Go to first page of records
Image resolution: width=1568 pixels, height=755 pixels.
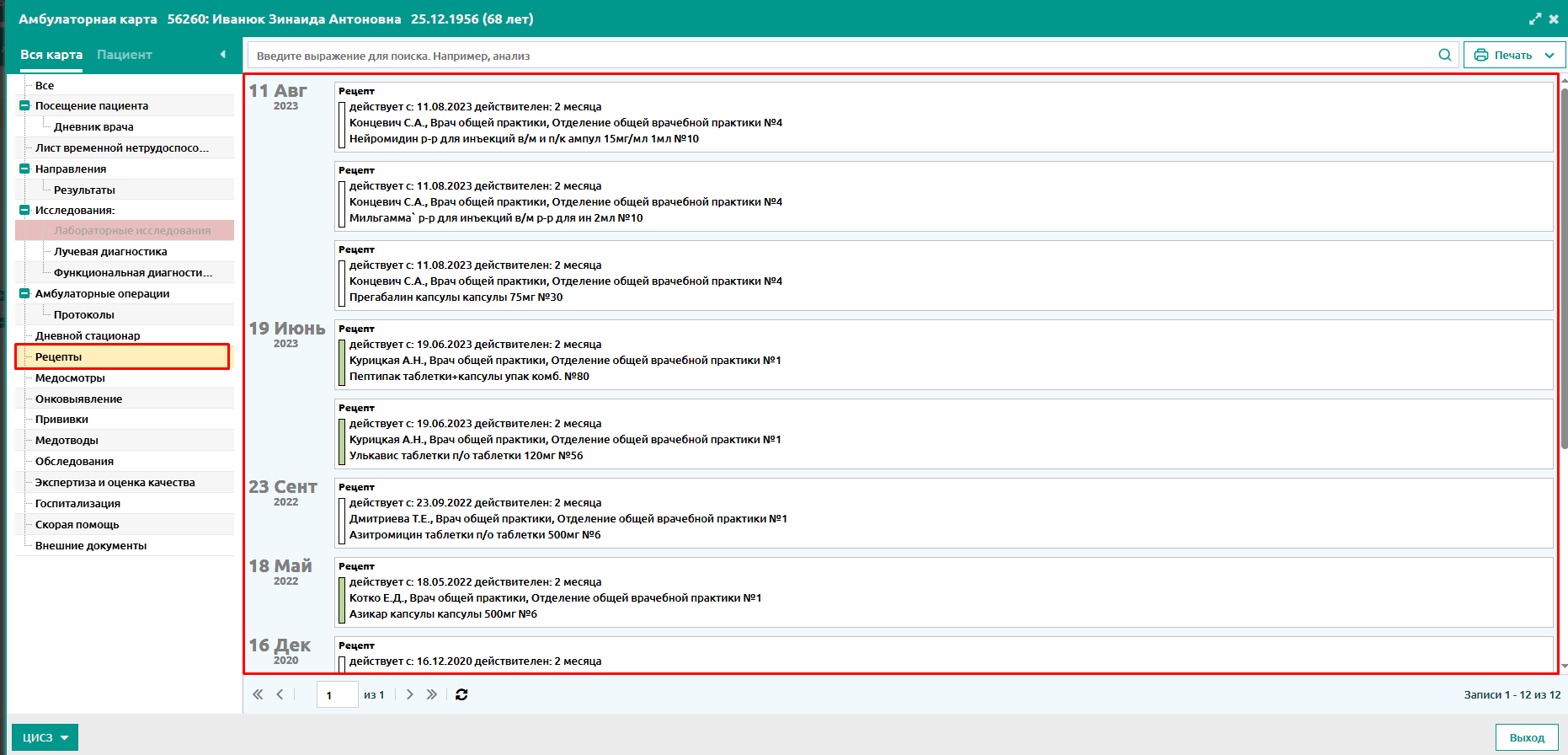coord(258,694)
